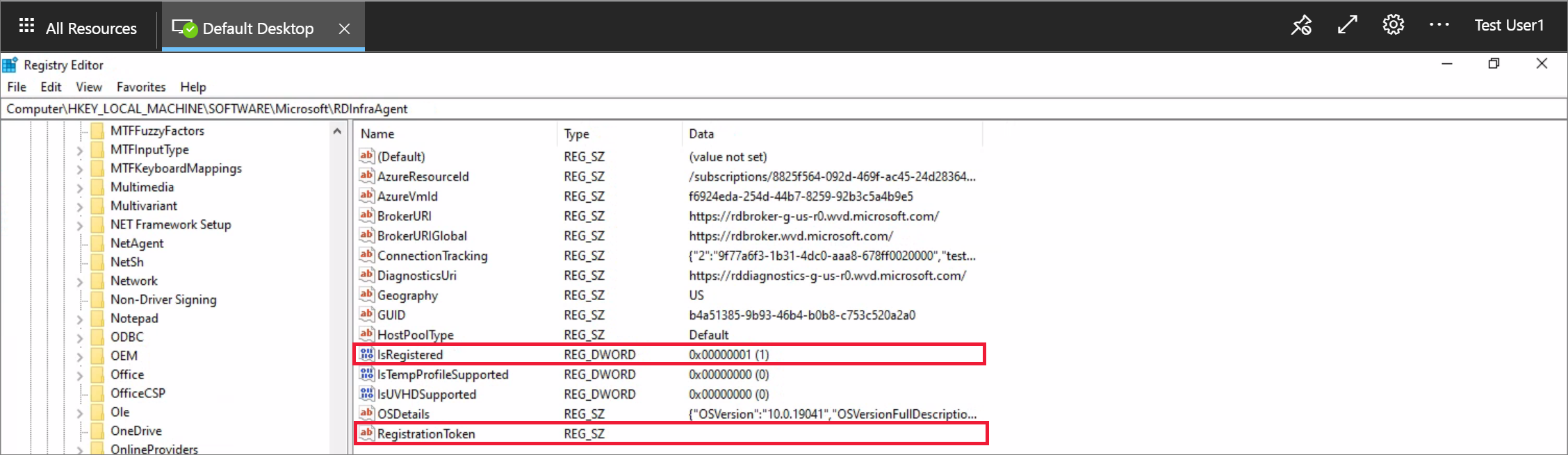Select the IsTempProfileSupported DWORD value icon
The width and height of the screenshot is (1568, 455).
pos(366,374)
